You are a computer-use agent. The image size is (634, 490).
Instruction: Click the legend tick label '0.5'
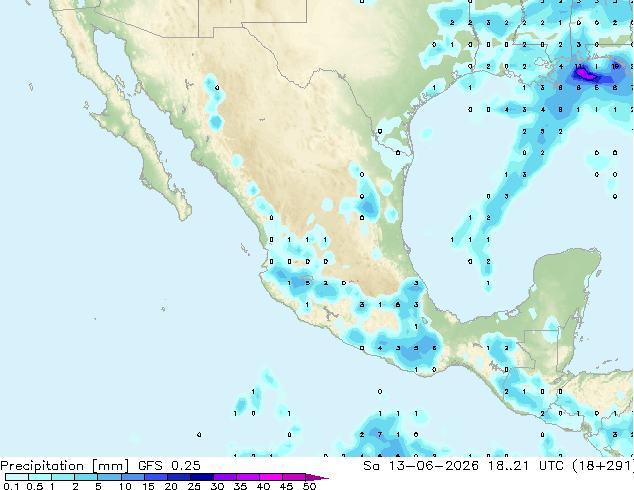point(35,486)
